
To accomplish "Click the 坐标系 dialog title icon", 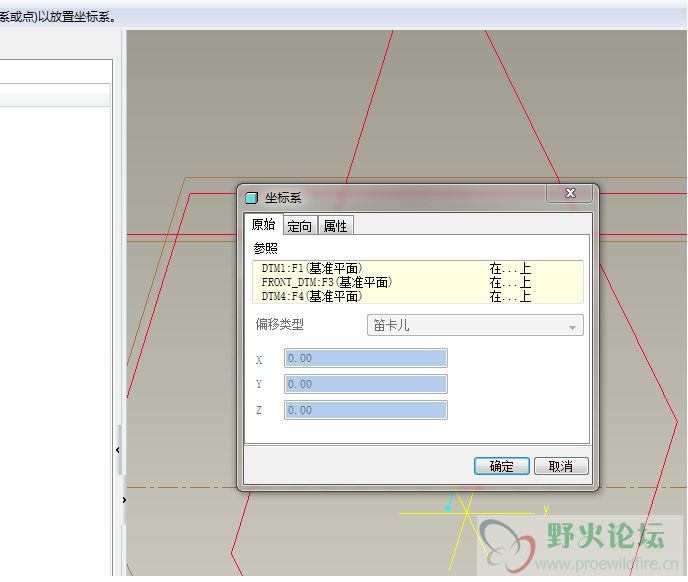I will pos(251,198).
